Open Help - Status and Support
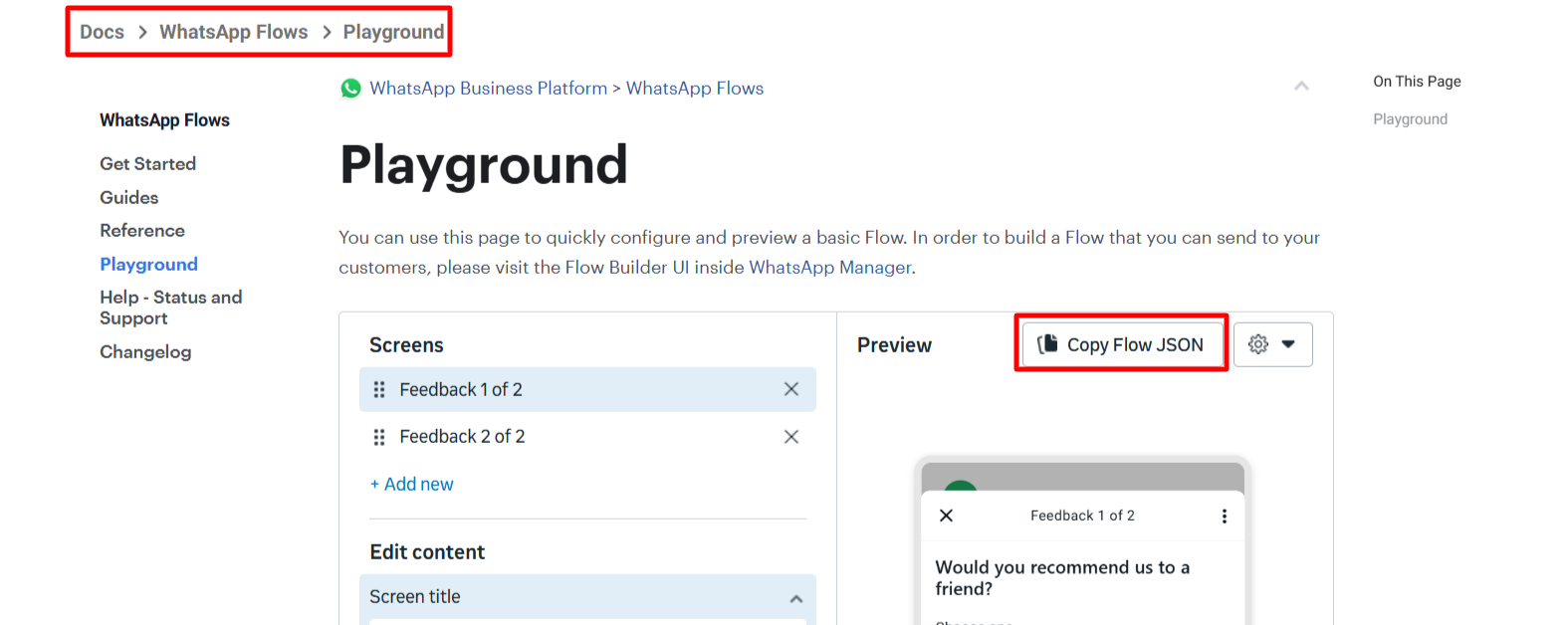The height and width of the screenshot is (625, 1568). click(170, 308)
